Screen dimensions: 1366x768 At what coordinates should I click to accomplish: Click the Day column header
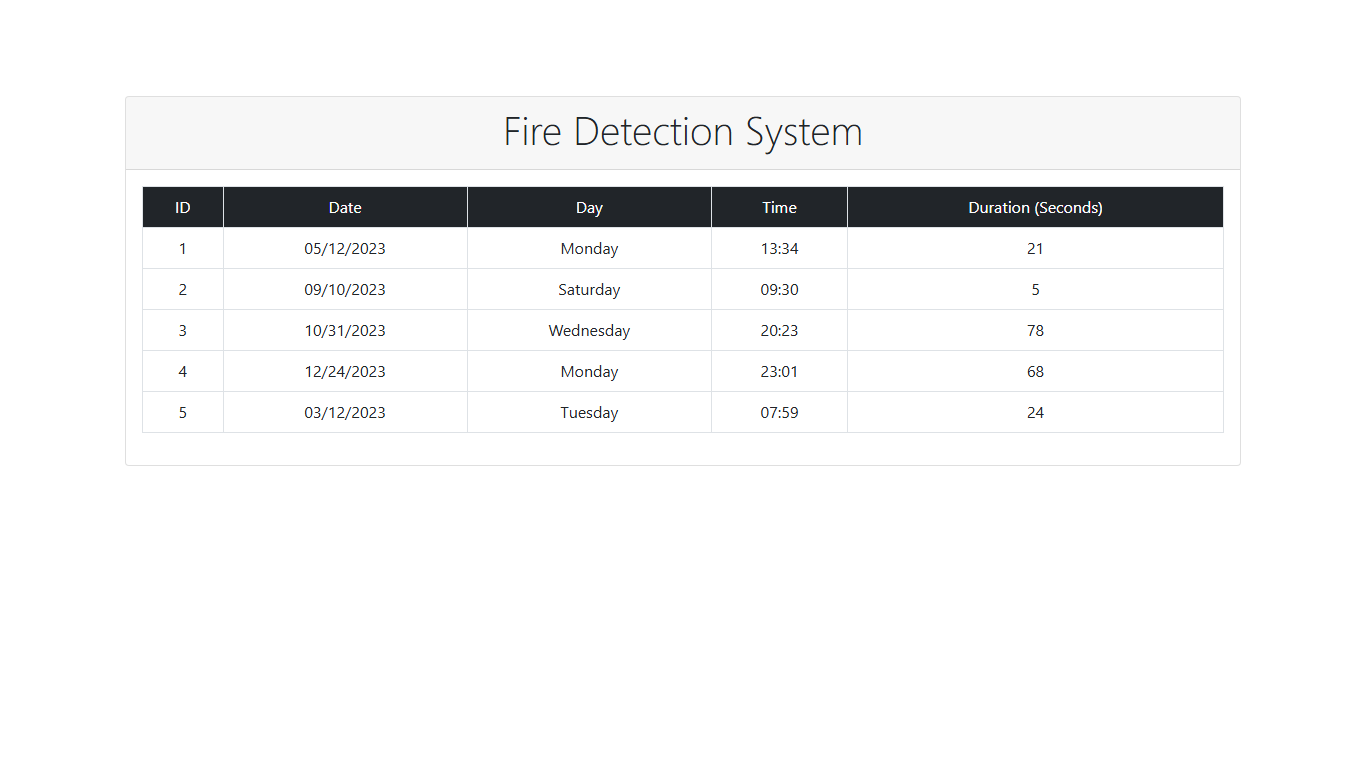[589, 207]
